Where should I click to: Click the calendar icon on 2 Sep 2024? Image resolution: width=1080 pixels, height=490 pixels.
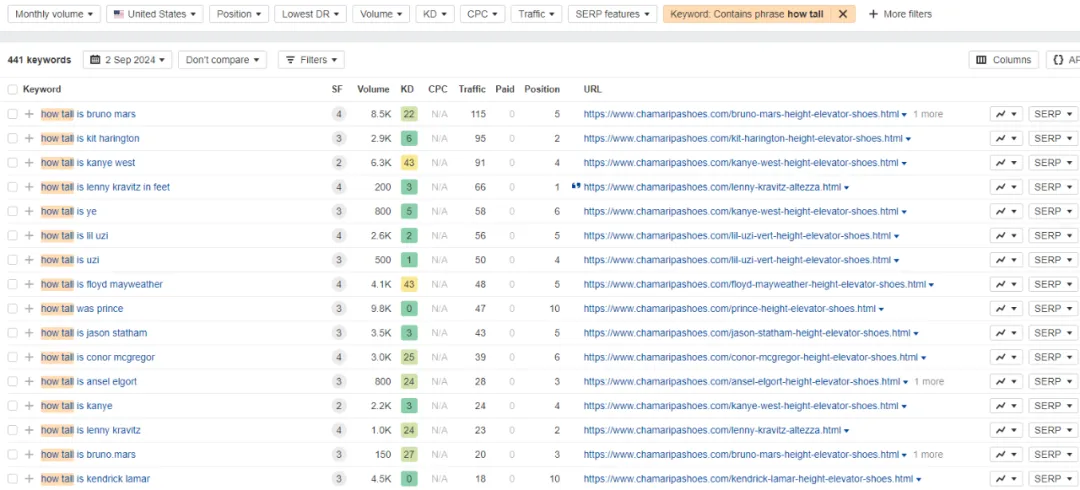pyautogui.click(x=96, y=60)
